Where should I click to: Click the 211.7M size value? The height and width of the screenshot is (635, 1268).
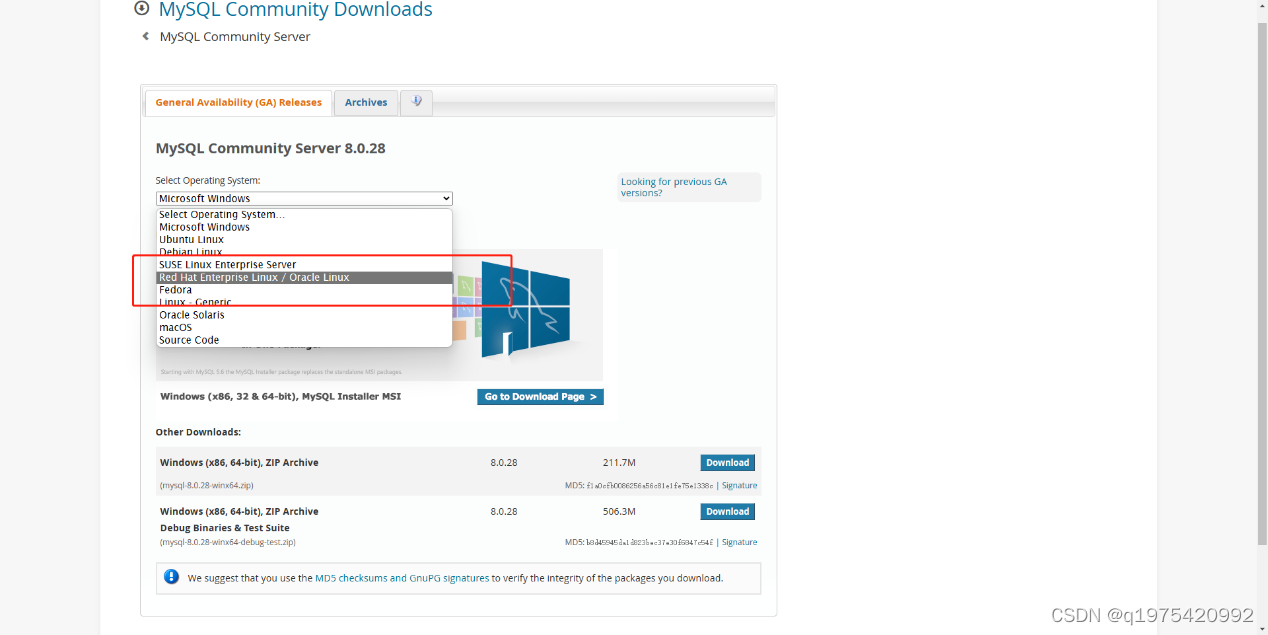coord(619,463)
